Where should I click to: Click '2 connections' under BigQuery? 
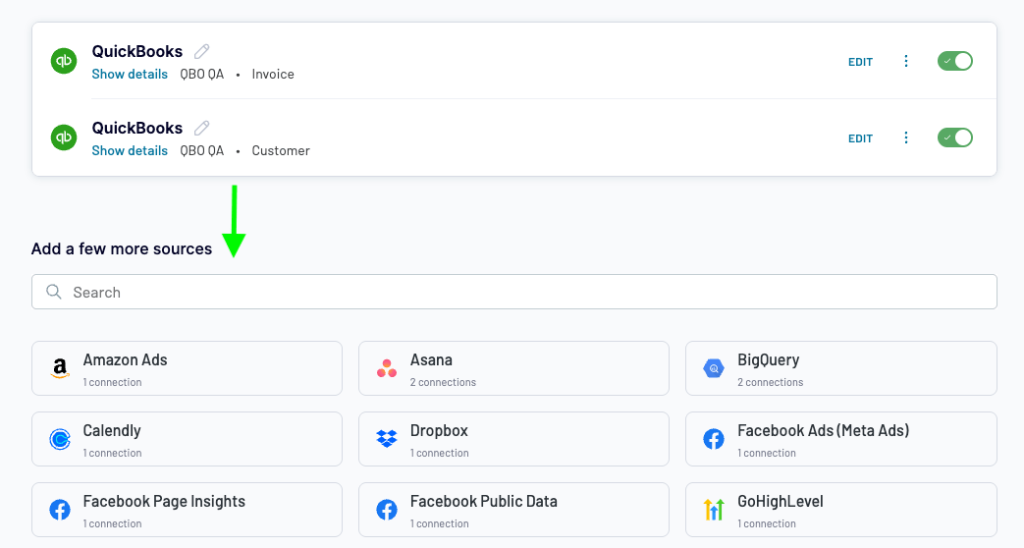click(x=770, y=382)
